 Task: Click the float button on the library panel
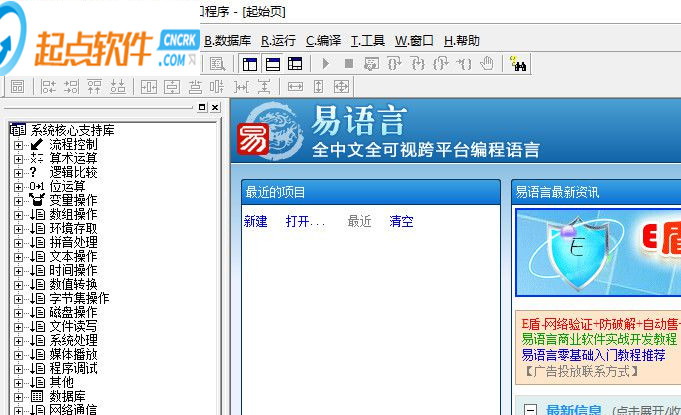[202, 107]
